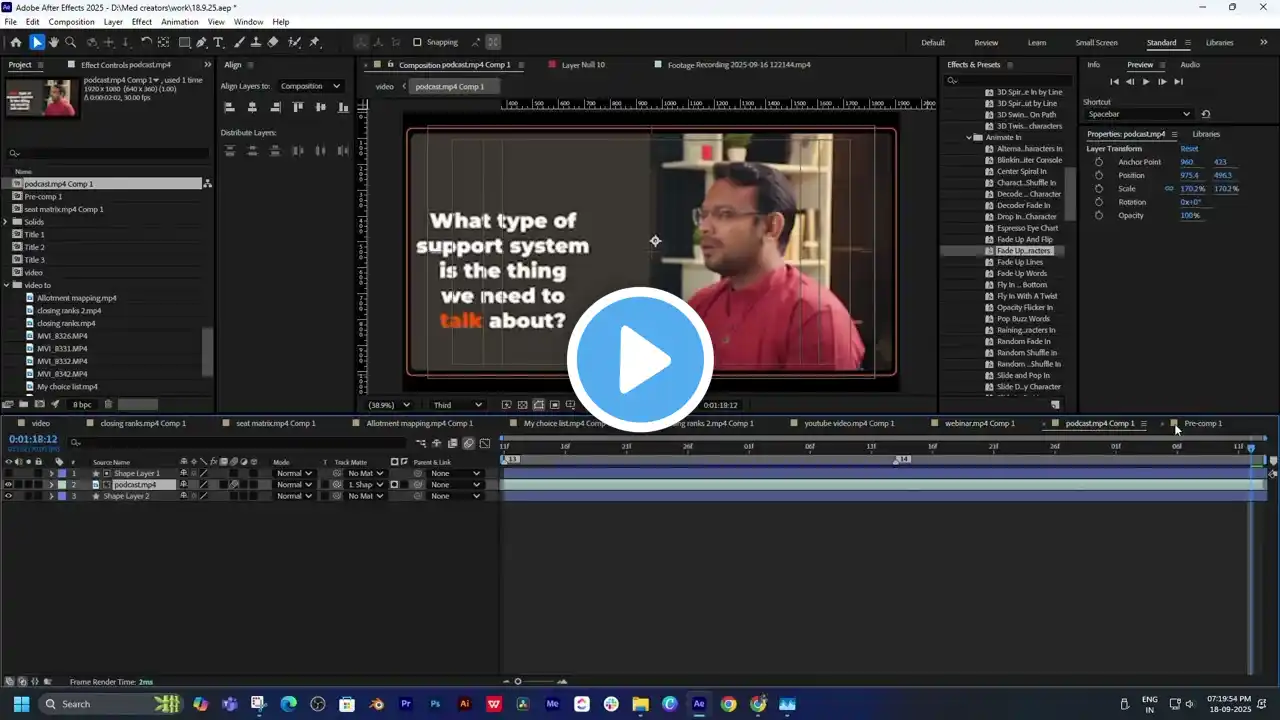Click the Home icon in toolbar

click(x=16, y=42)
